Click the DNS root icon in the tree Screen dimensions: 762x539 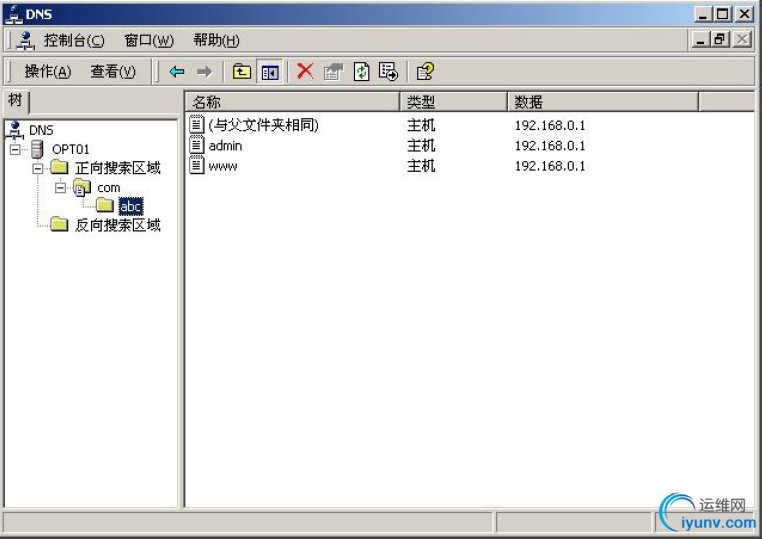coord(16,130)
